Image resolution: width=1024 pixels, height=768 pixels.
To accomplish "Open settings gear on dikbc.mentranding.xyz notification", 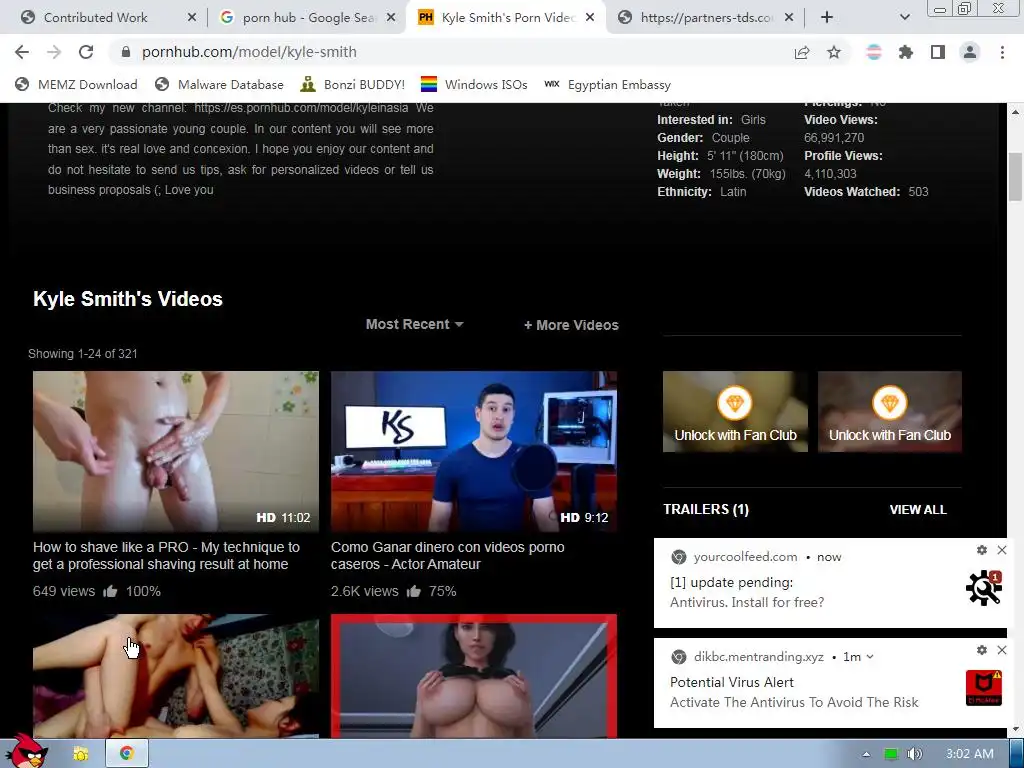I will pyautogui.click(x=982, y=650).
